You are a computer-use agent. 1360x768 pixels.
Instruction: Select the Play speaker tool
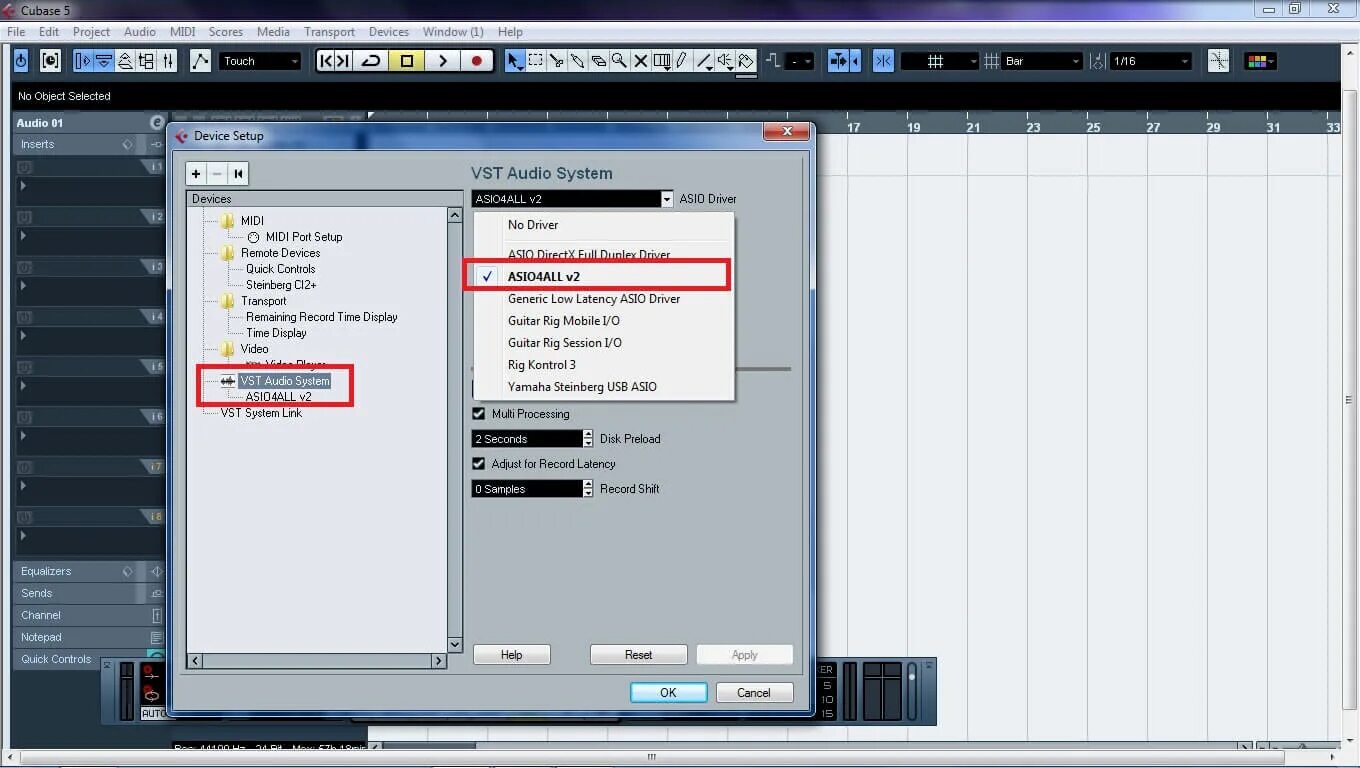pos(726,61)
